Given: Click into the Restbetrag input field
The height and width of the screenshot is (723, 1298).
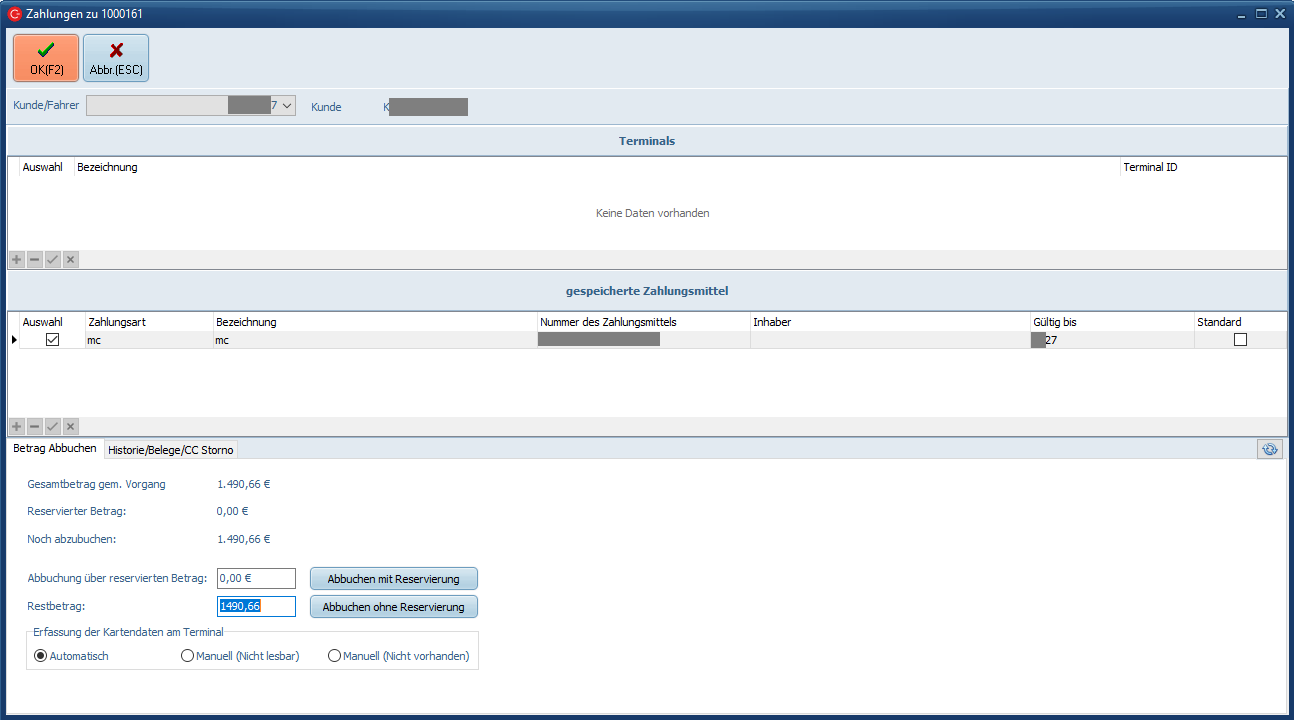Looking at the screenshot, I should click(x=256, y=606).
